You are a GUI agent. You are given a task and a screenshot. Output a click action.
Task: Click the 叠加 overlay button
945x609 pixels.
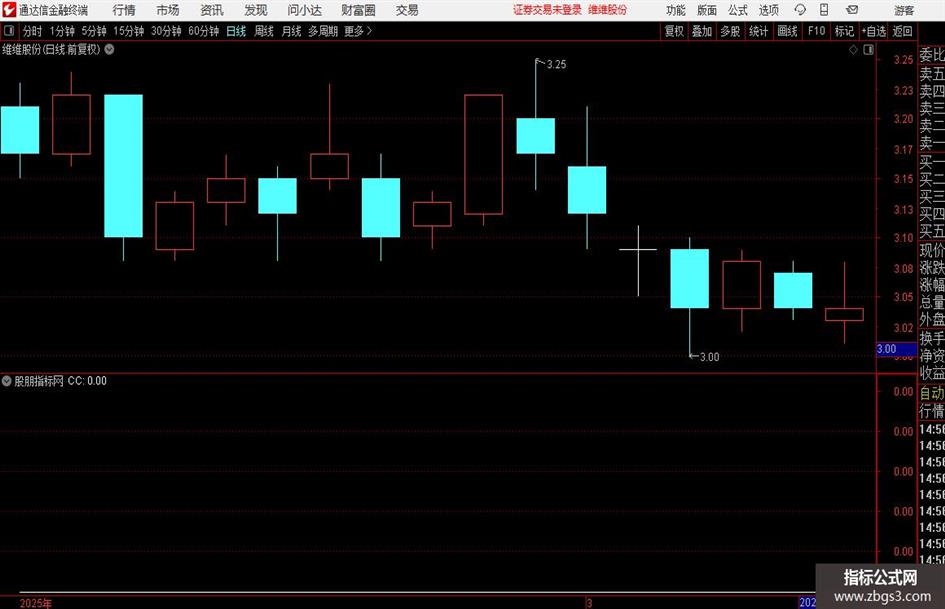tap(702, 31)
